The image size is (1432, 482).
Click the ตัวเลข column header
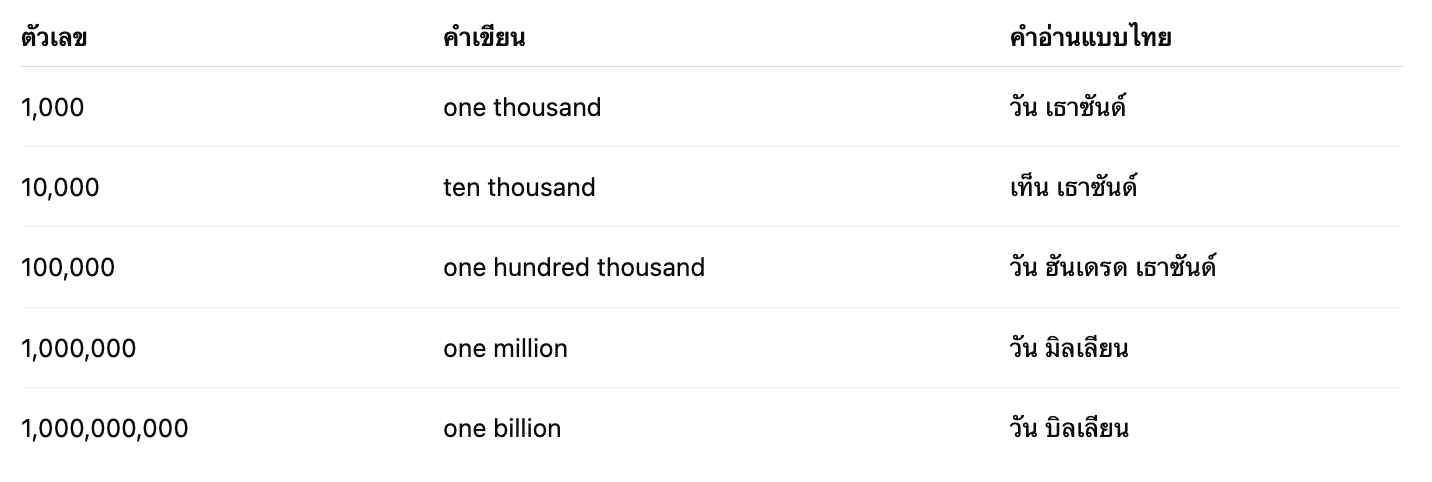click(x=54, y=38)
